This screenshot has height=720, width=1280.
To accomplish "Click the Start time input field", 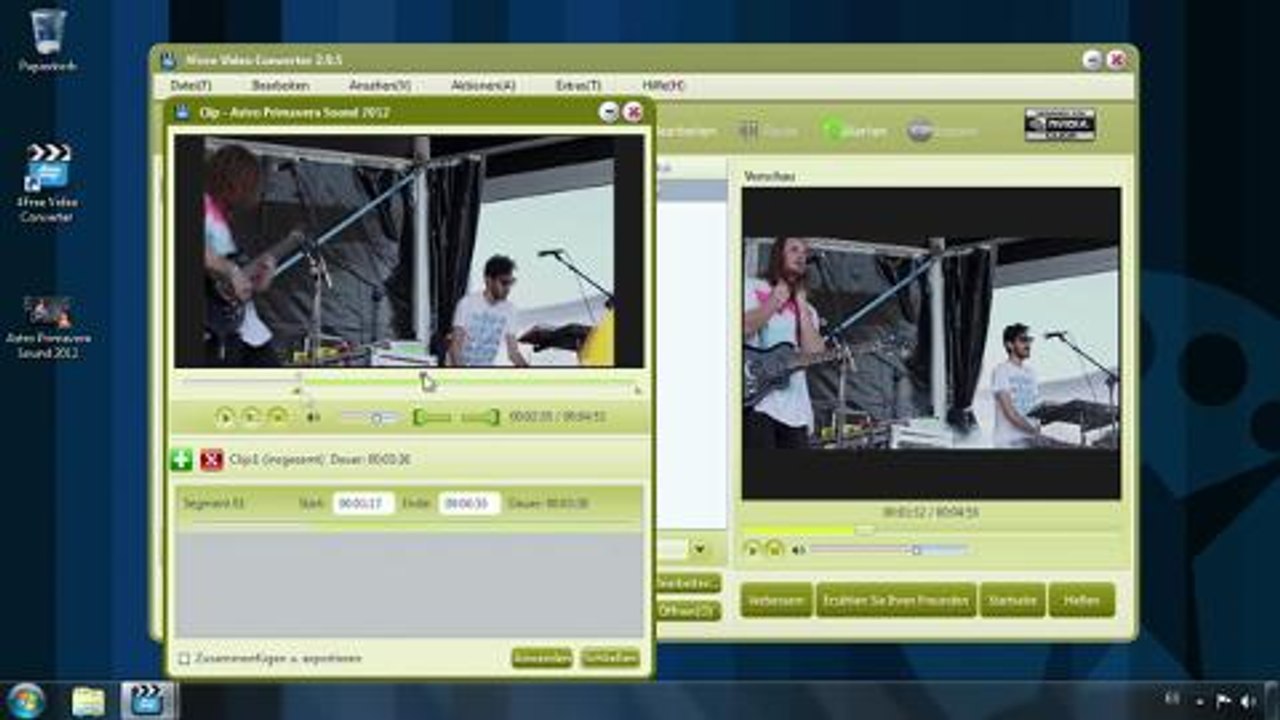I will tap(364, 504).
